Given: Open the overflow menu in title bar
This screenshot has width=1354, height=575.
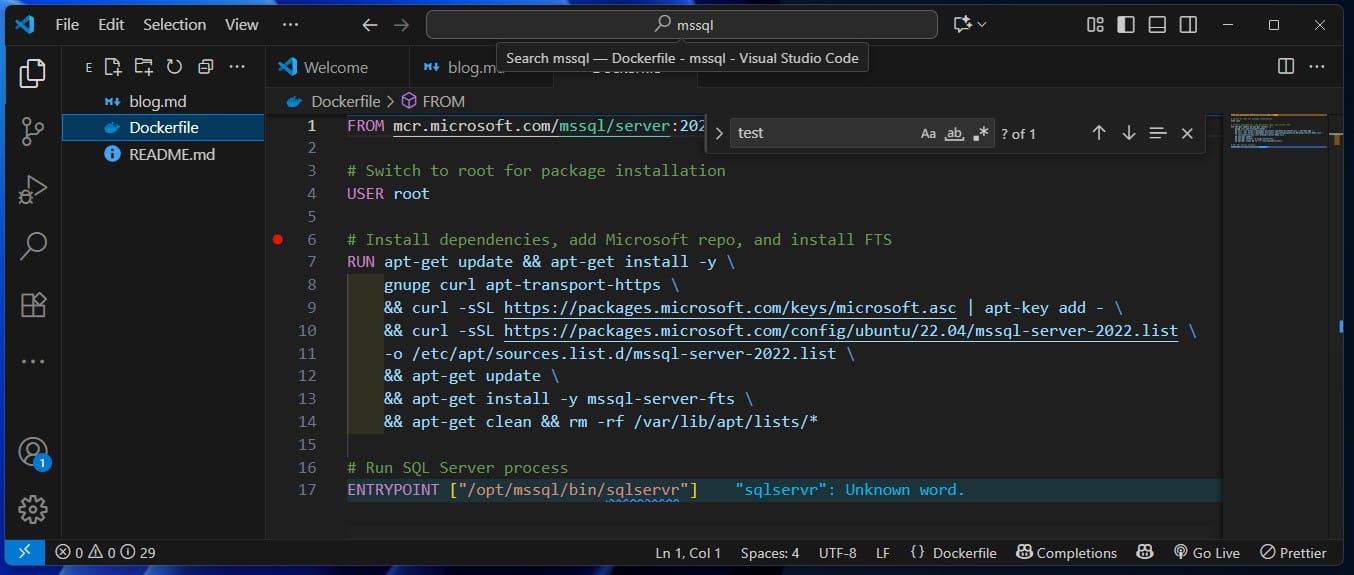Looking at the screenshot, I should click(x=290, y=24).
